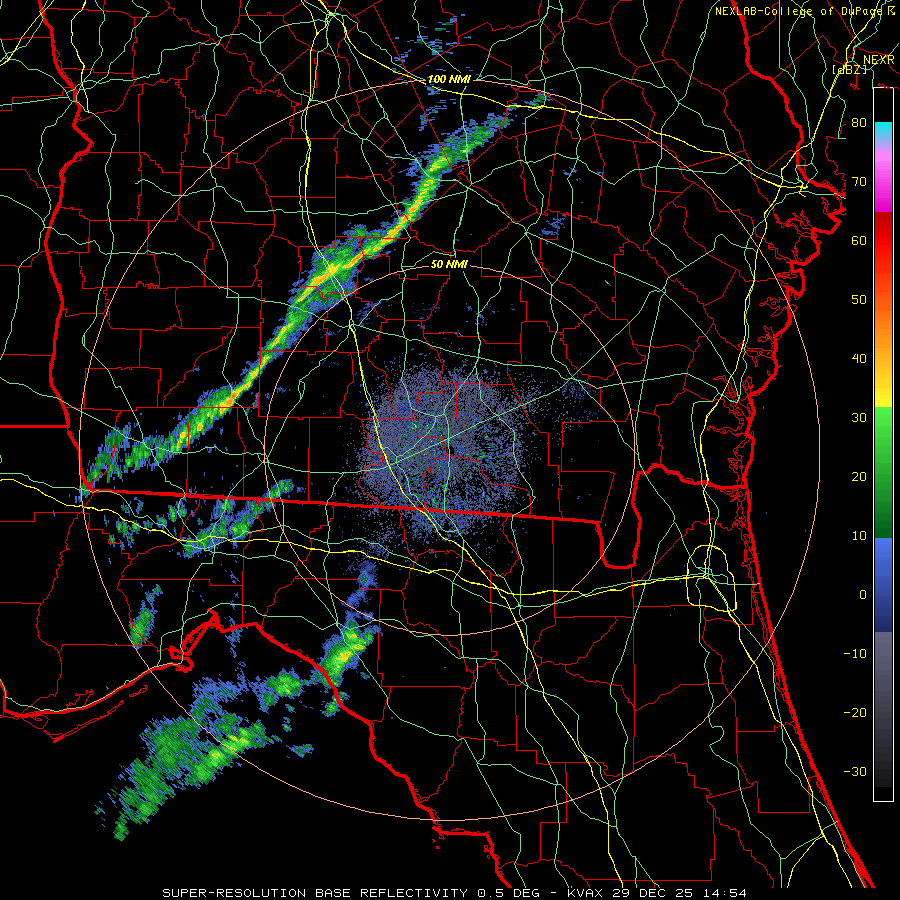Click the 40 value on reflectivity scale
The height and width of the screenshot is (900, 900).
click(859, 359)
